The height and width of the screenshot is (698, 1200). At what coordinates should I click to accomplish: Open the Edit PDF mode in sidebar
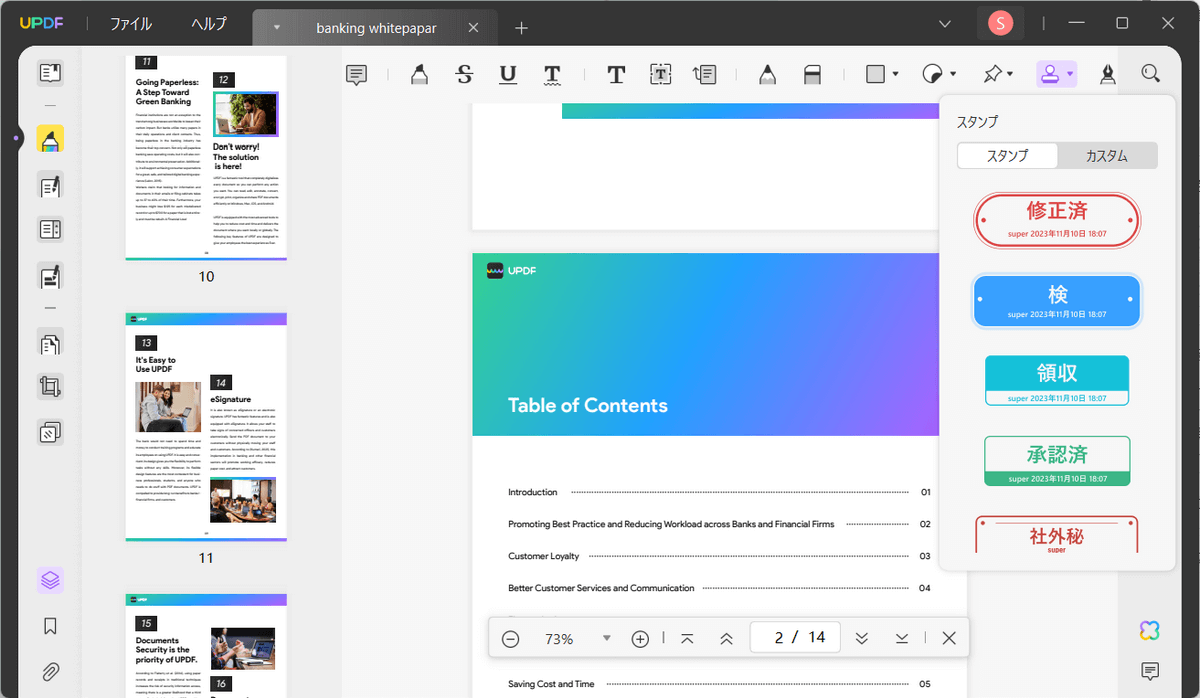[x=50, y=185]
